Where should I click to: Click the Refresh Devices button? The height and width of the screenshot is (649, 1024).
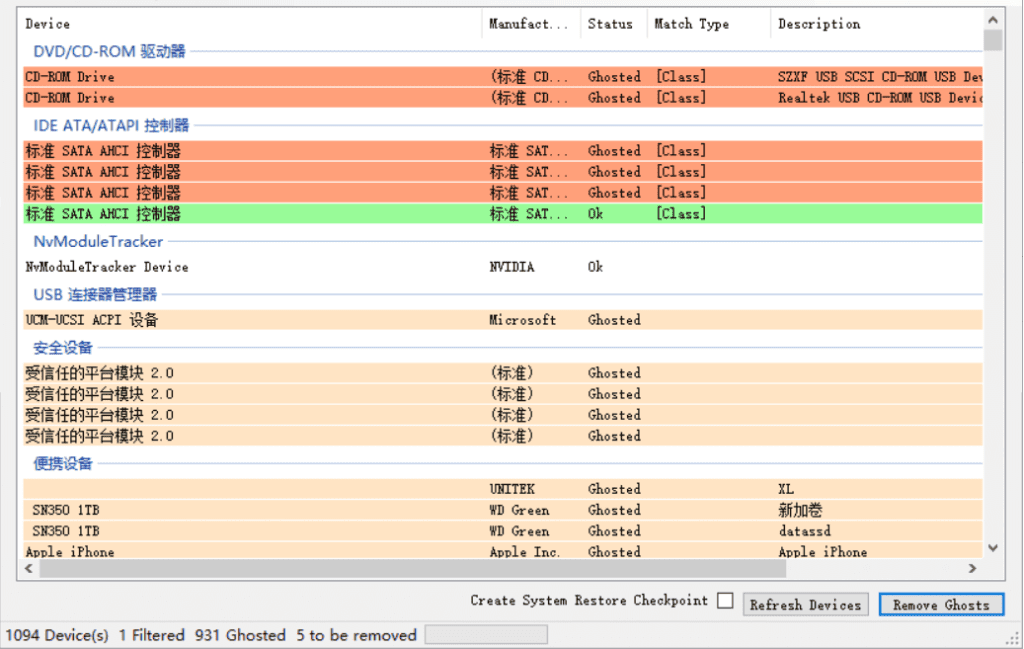pyautogui.click(x=805, y=605)
